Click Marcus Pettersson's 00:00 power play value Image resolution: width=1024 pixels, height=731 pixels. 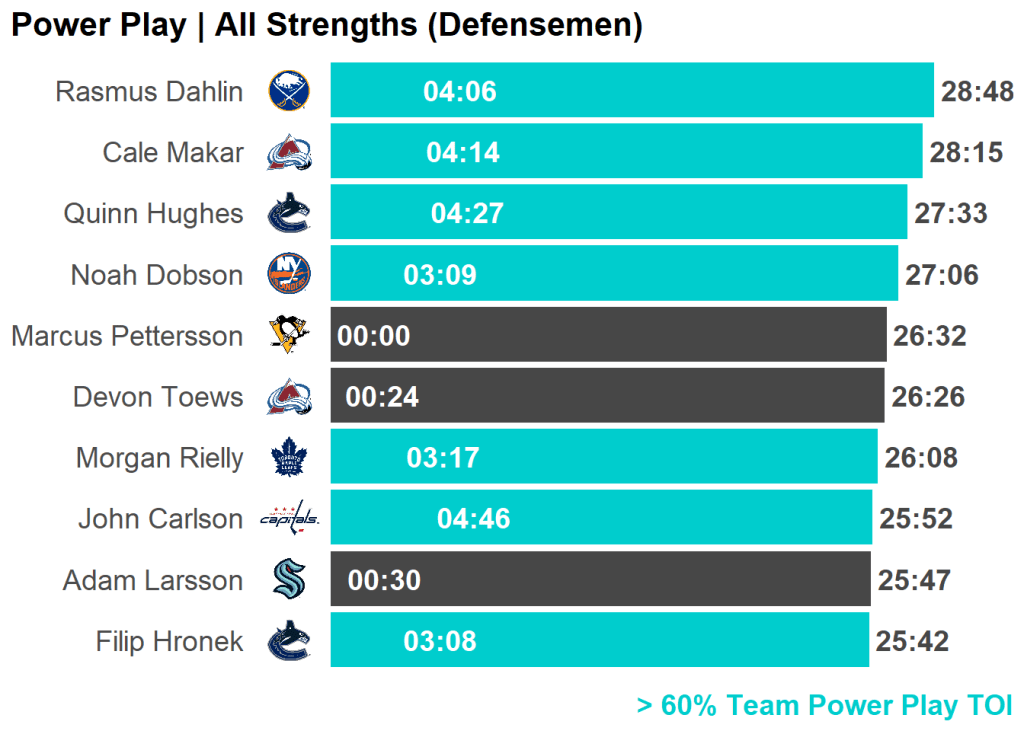coord(374,336)
